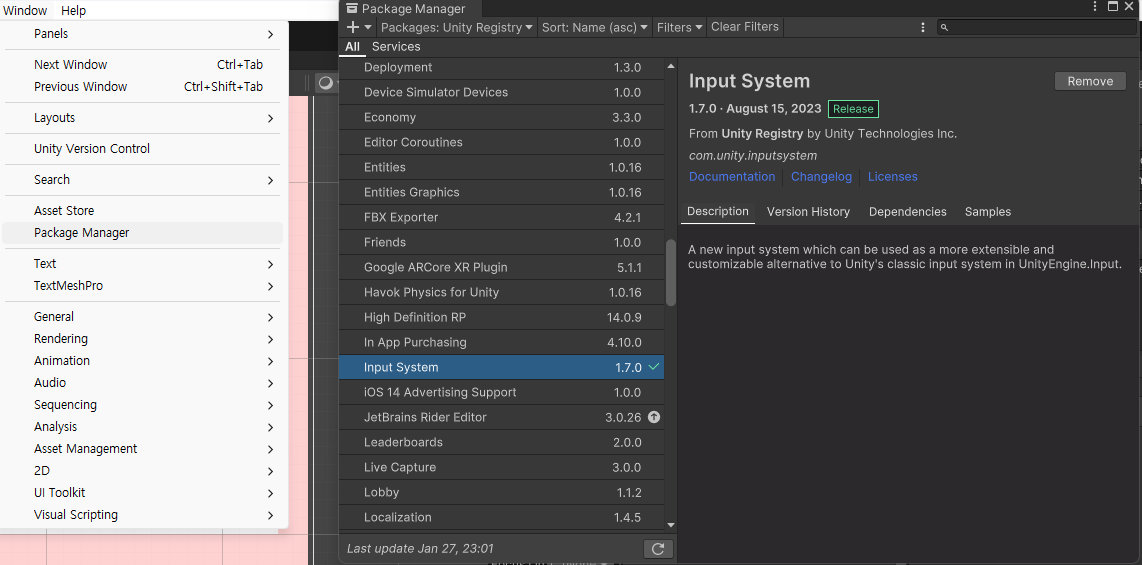Select Input System package row
The height and width of the screenshot is (565, 1142).
pos(502,367)
